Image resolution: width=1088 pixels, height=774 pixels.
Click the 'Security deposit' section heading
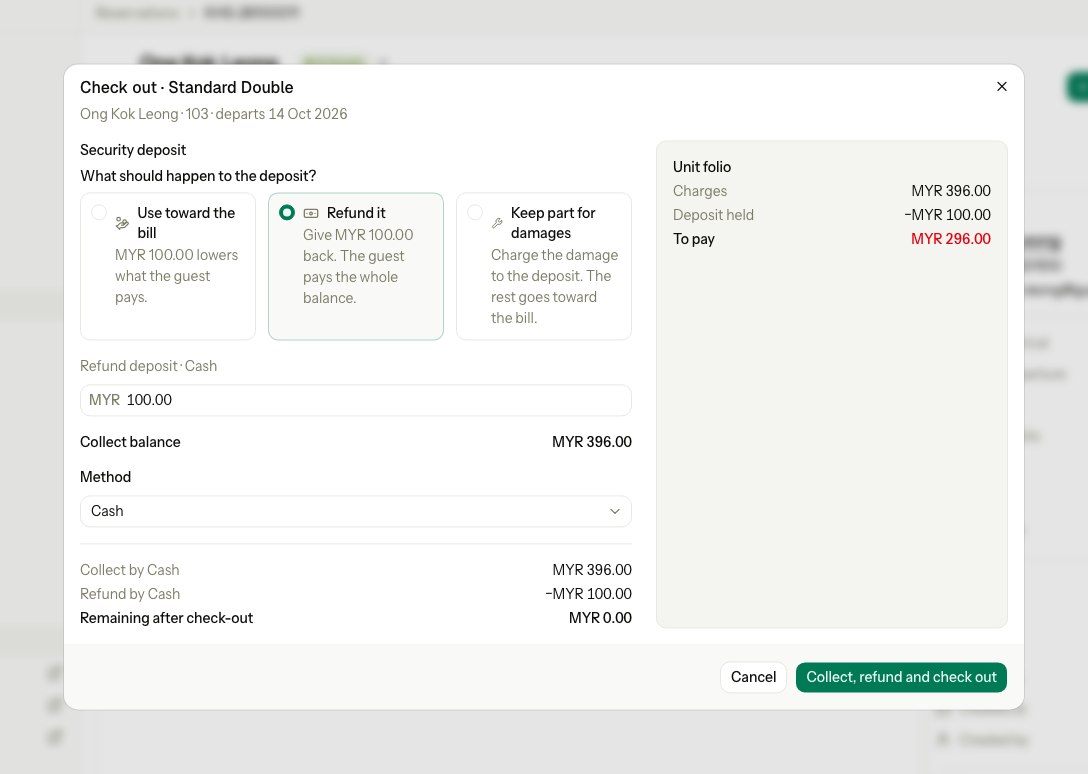click(x=133, y=150)
